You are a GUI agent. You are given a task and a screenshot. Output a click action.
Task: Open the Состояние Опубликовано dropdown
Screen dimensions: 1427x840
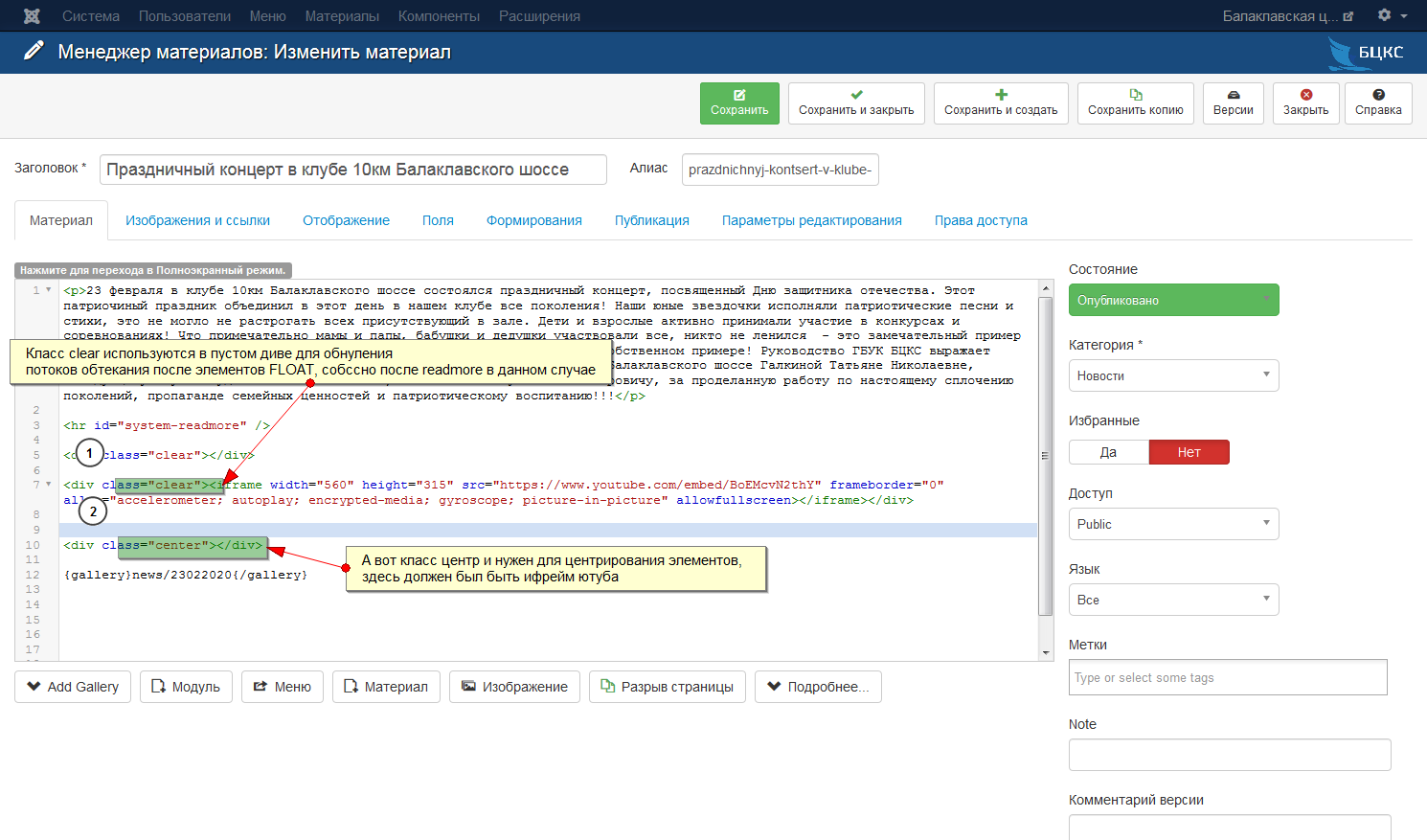tap(1174, 300)
